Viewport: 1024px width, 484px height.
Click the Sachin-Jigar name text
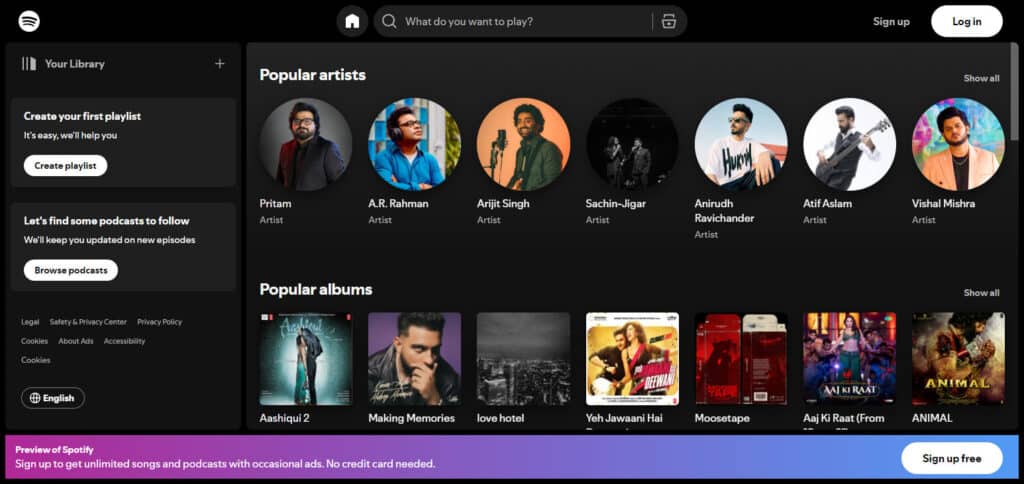tap(615, 204)
